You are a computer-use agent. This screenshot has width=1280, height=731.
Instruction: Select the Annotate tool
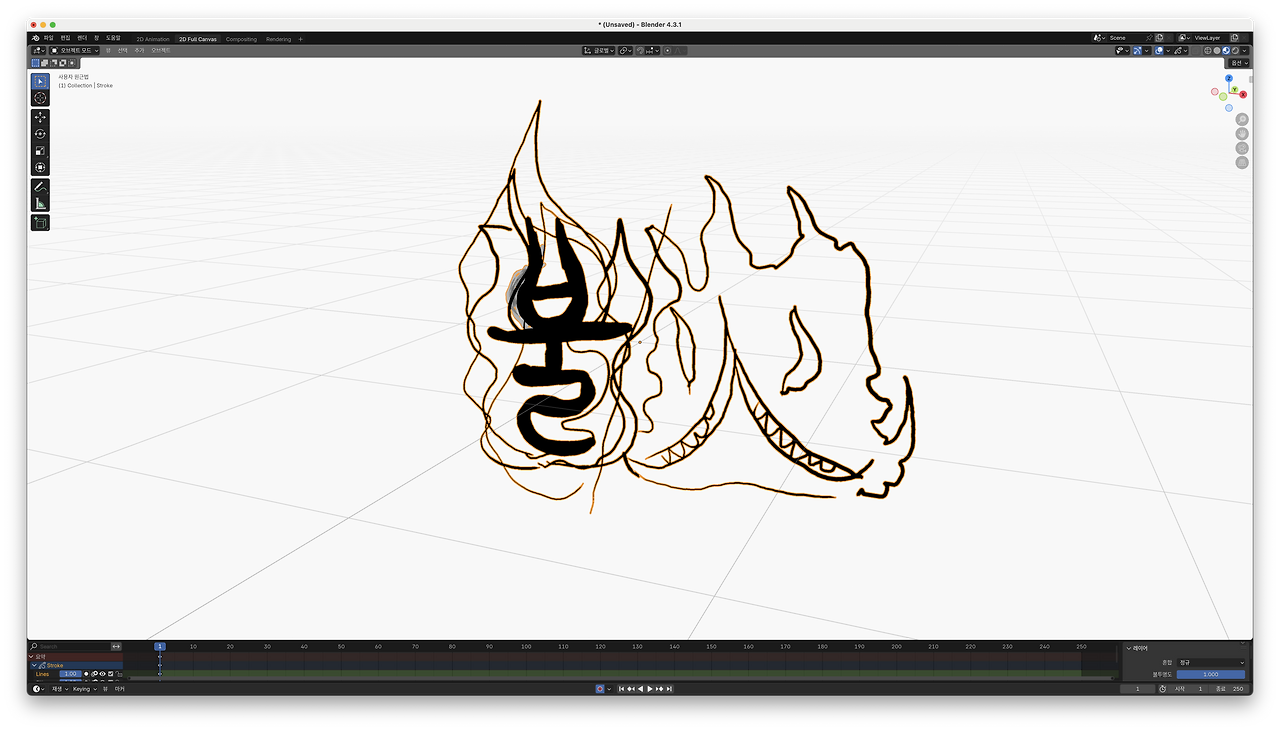pos(40,187)
